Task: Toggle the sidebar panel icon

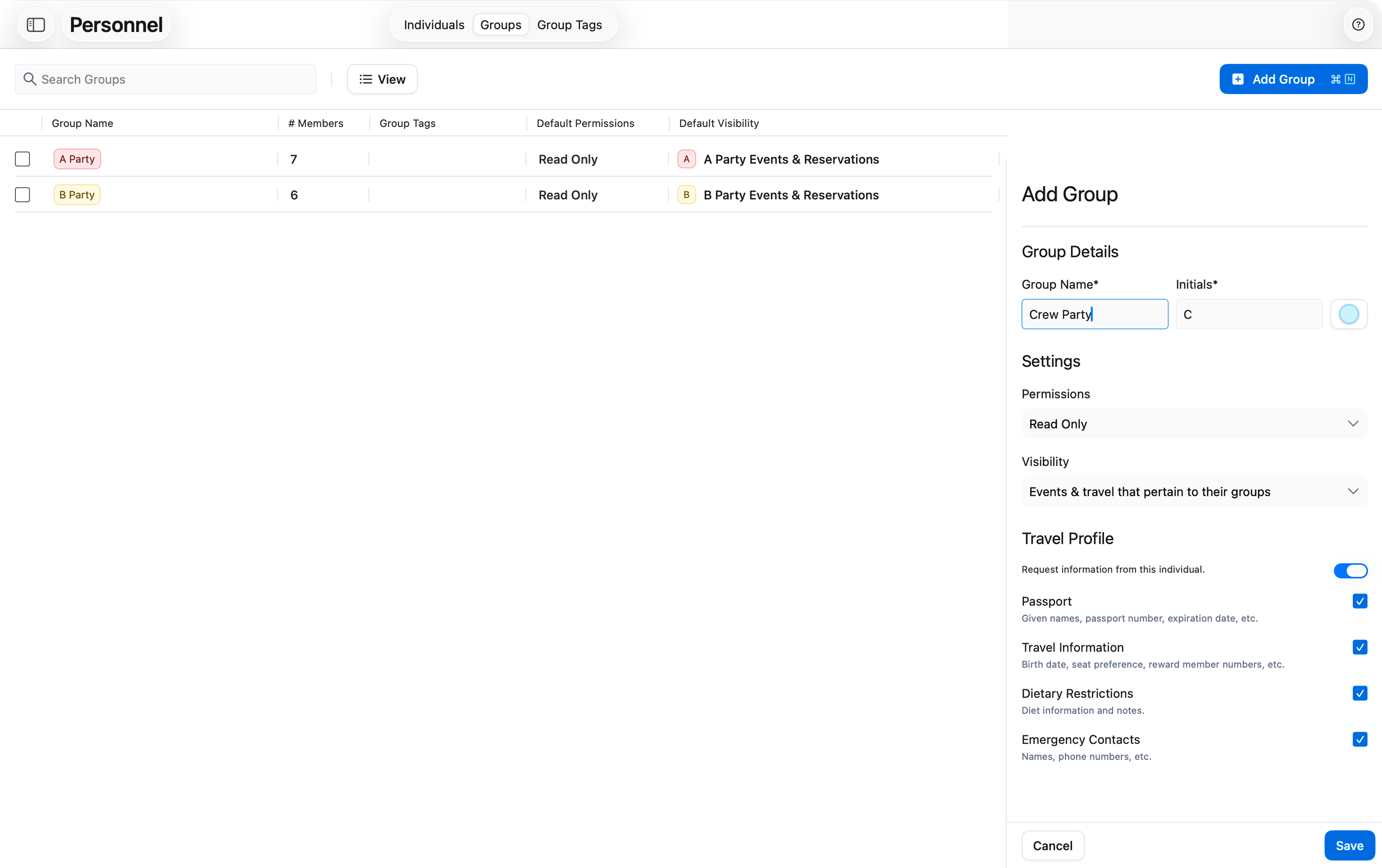Action: tap(36, 25)
